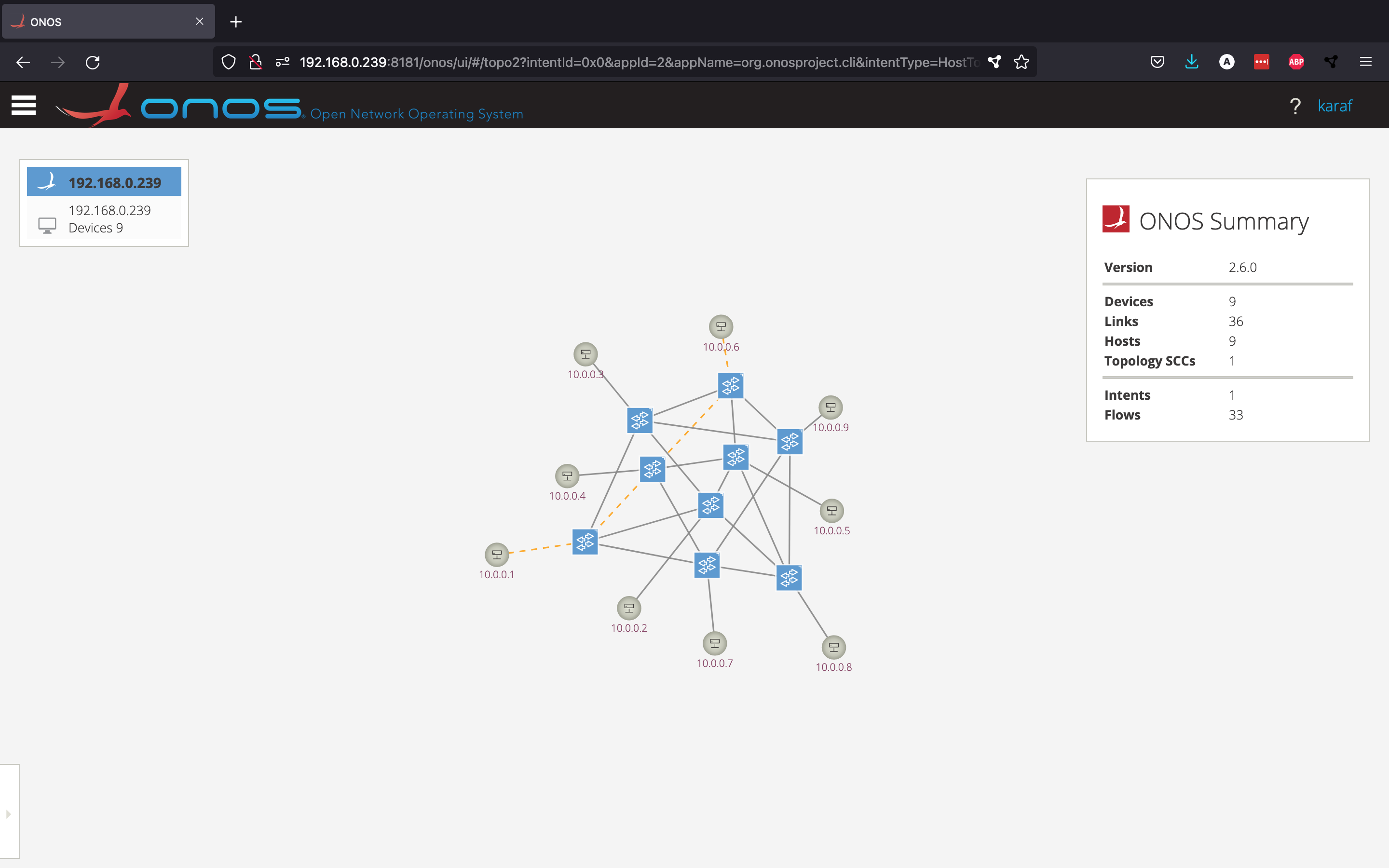Open the red password manager extension
The image size is (1389, 868).
[1261, 62]
